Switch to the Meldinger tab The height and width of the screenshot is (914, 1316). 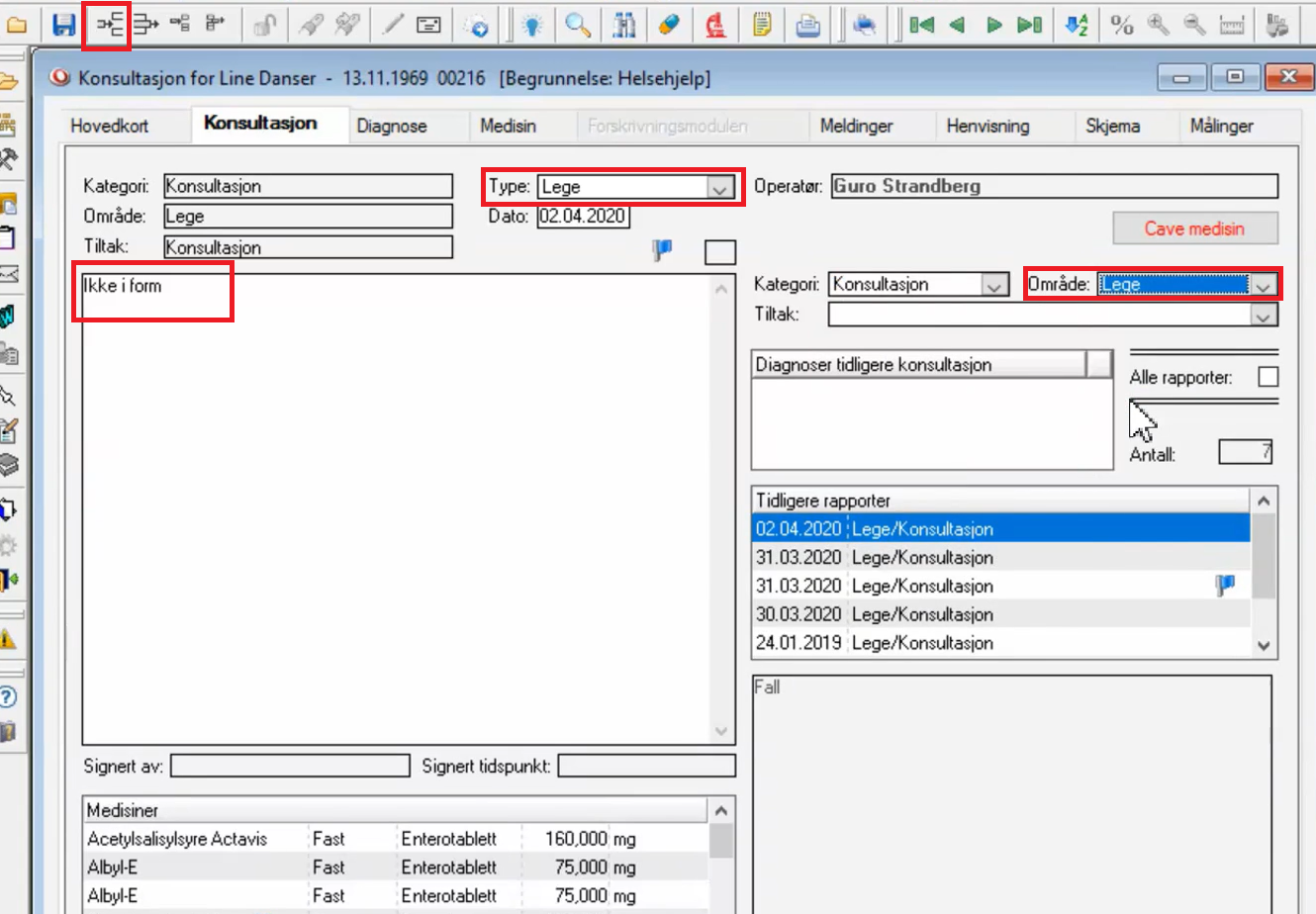coord(857,126)
